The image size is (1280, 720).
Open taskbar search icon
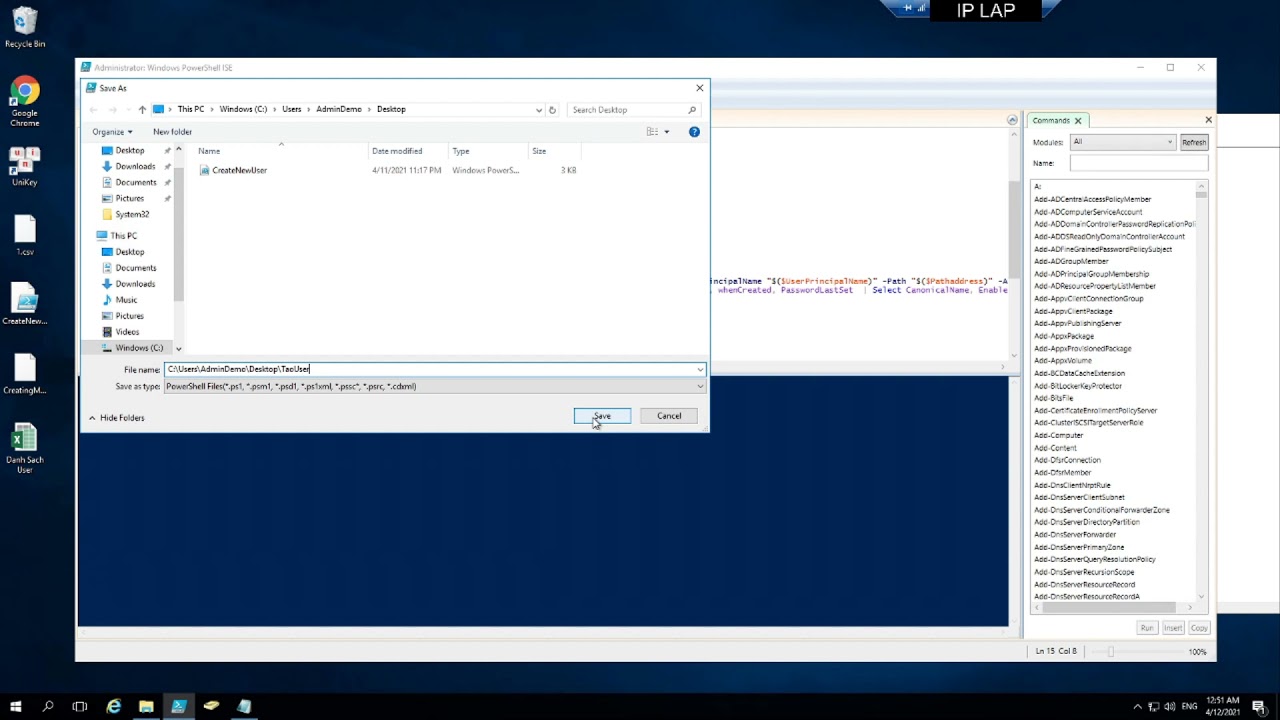[47, 706]
